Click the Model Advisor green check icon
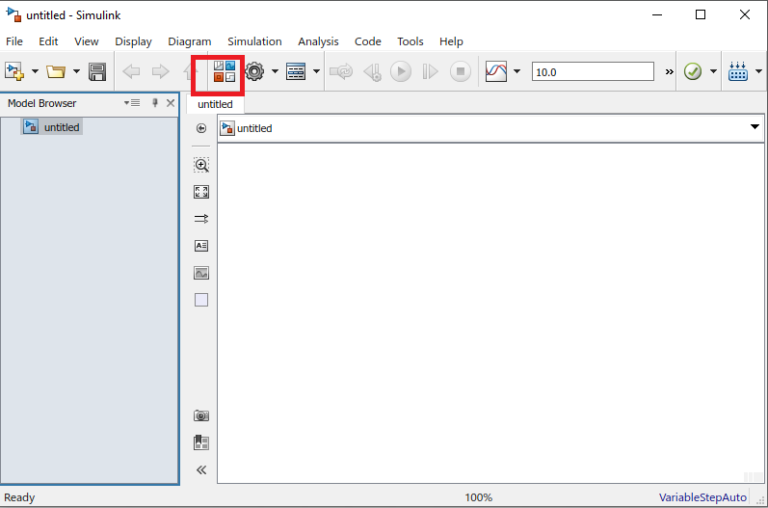 (x=693, y=72)
